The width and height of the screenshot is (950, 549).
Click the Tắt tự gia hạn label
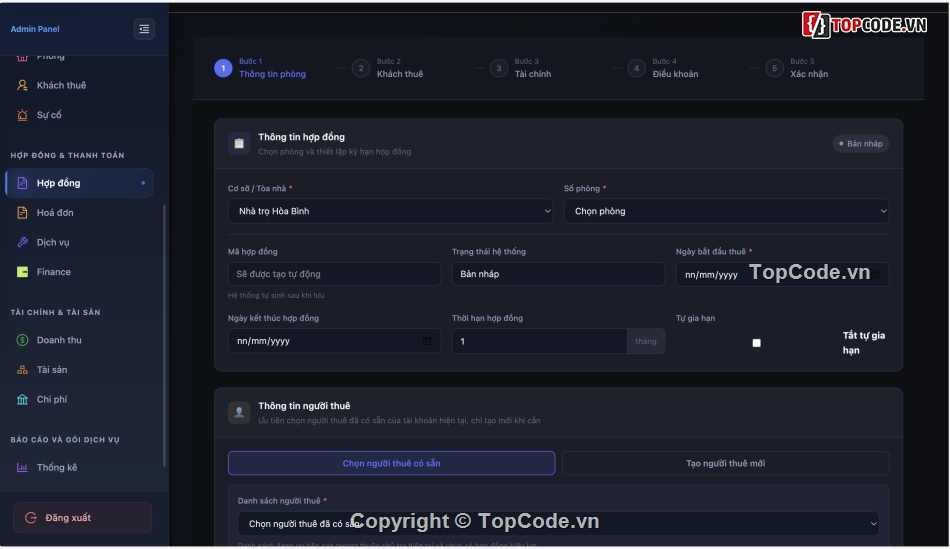864,343
